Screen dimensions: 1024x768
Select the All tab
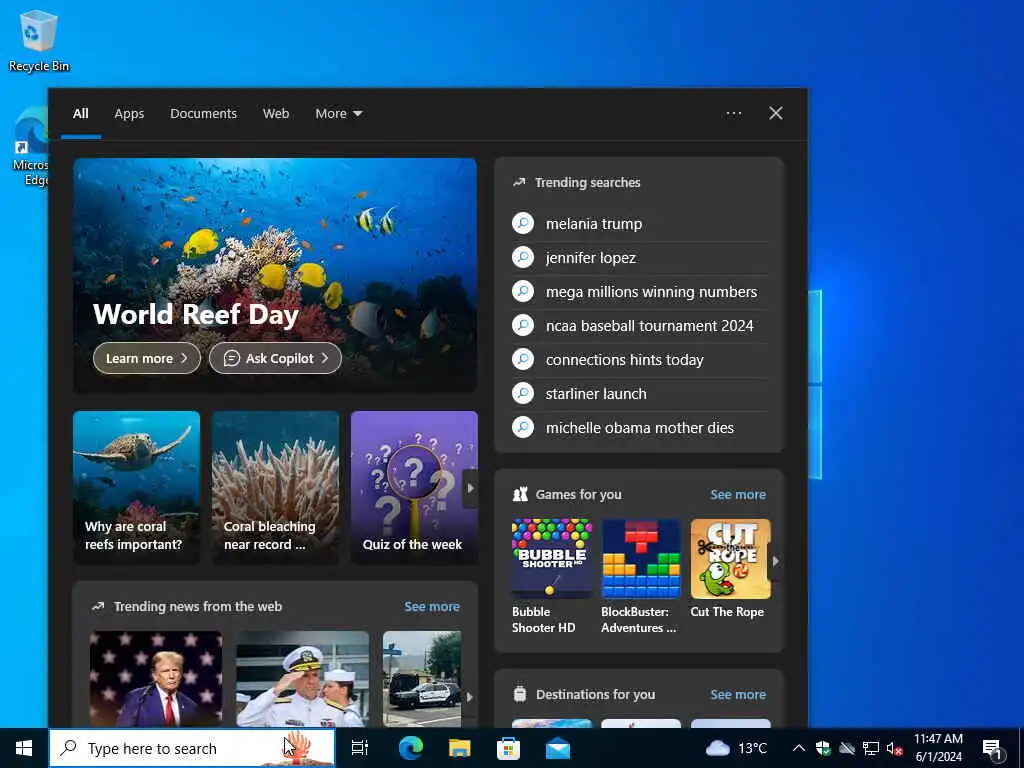click(80, 113)
